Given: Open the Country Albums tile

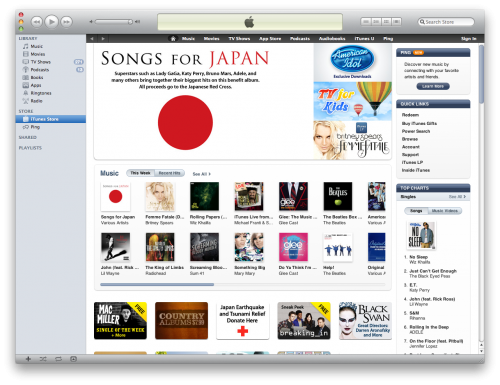Looking at the screenshot, I should 181,321.
